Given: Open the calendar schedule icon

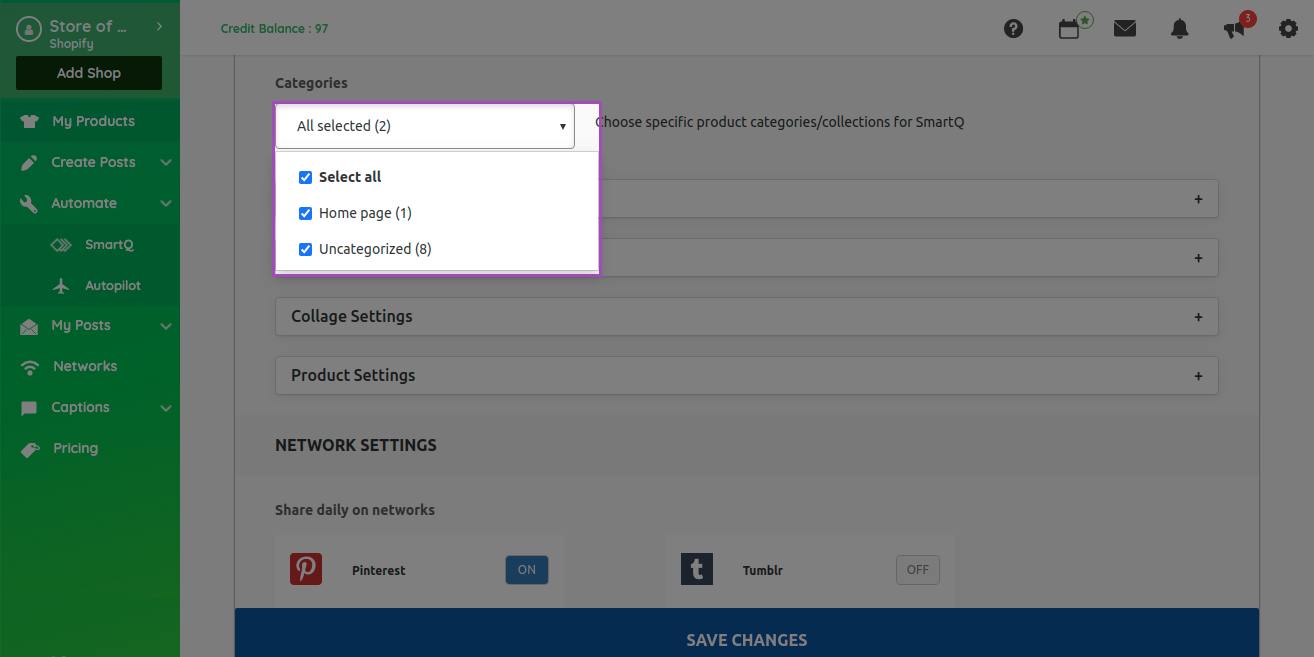Looking at the screenshot, I should pos(1069,29).
